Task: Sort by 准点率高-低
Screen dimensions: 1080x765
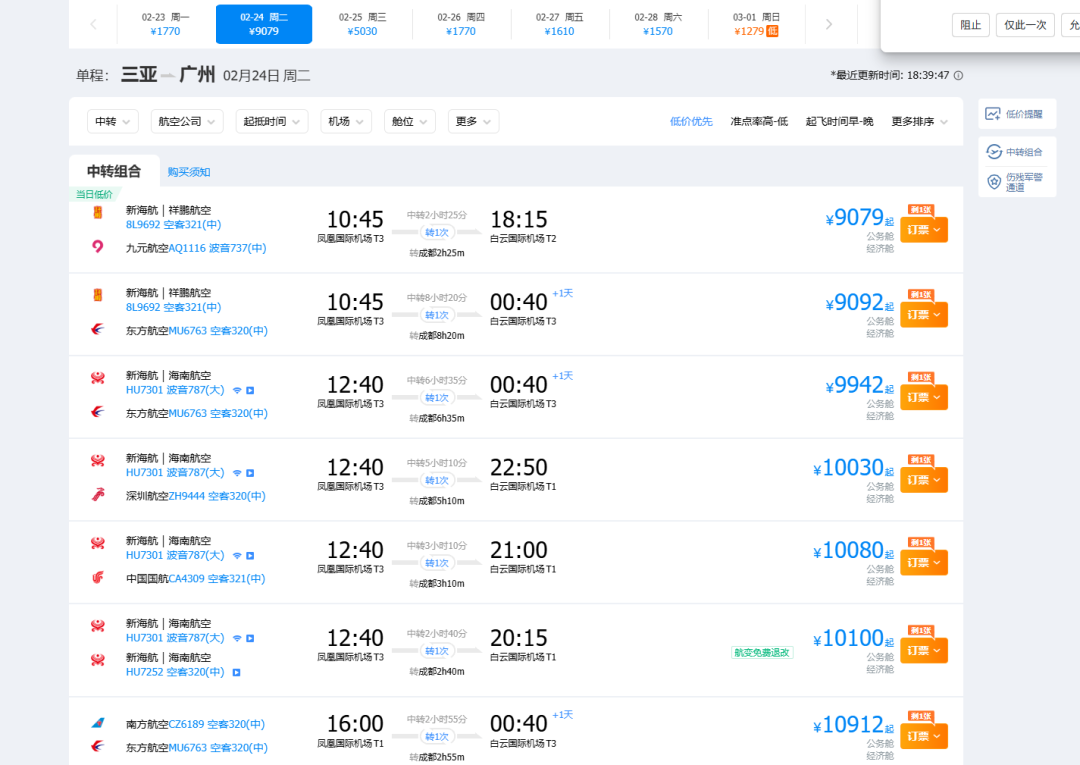Action: [759, 122]
